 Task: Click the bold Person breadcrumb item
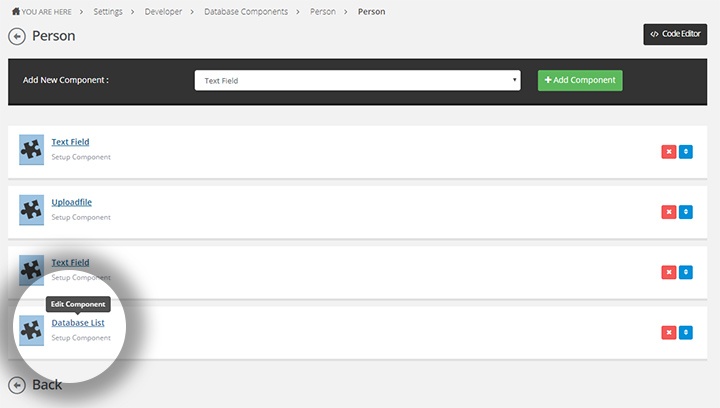[371, 11]
